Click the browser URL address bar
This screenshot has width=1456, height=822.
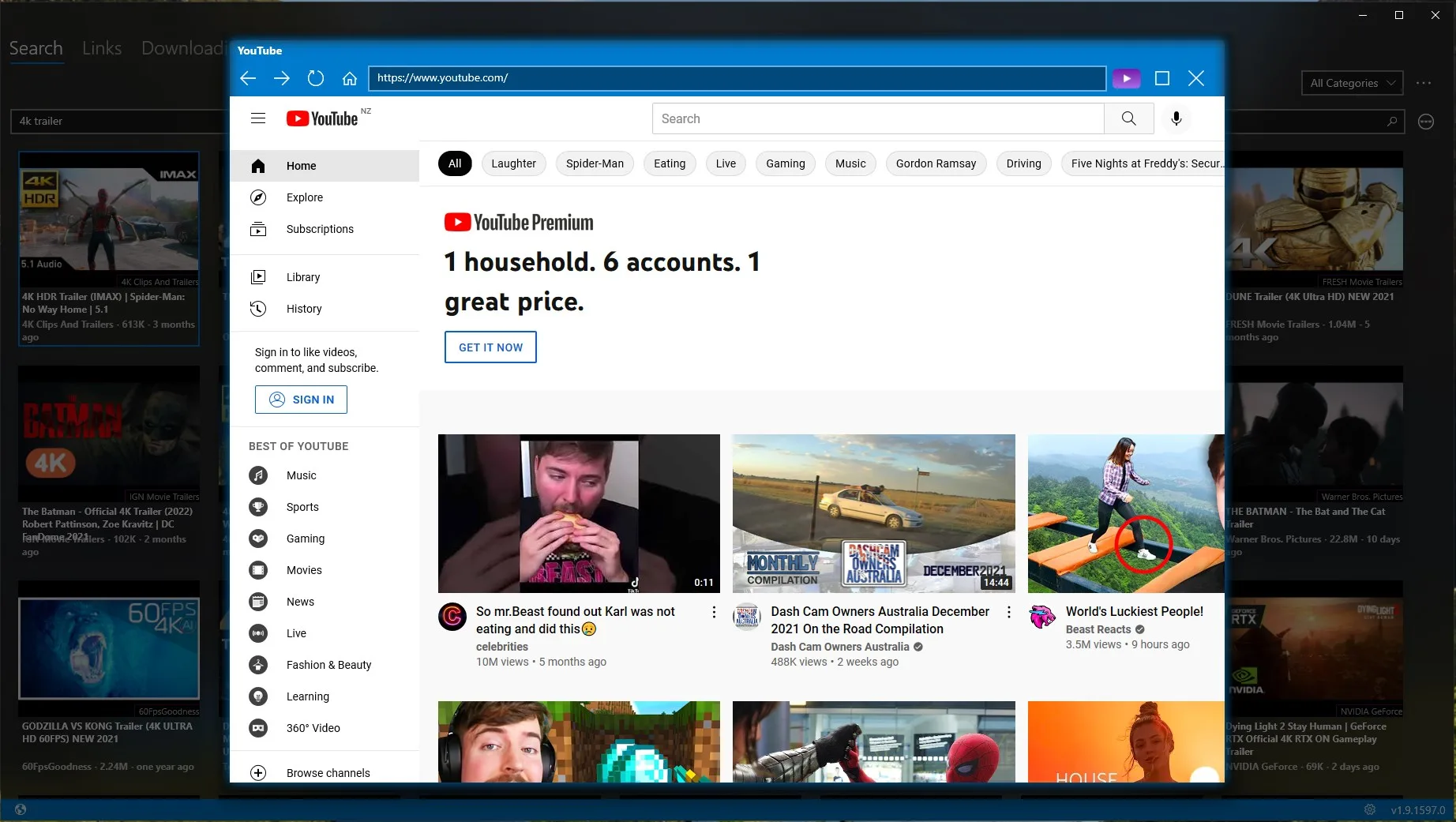(x=737, y=78)
